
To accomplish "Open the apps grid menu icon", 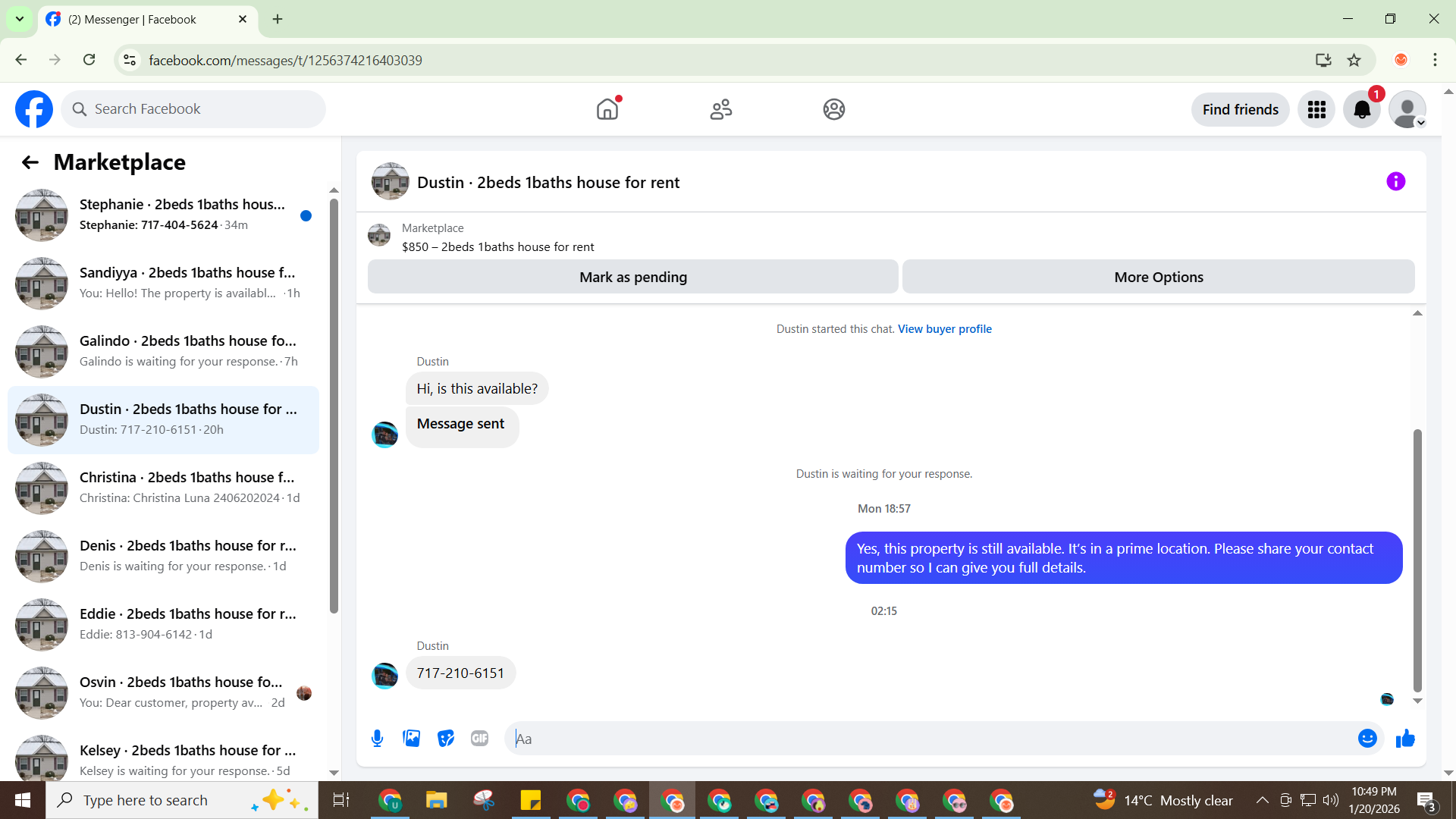I will 1316,110.
